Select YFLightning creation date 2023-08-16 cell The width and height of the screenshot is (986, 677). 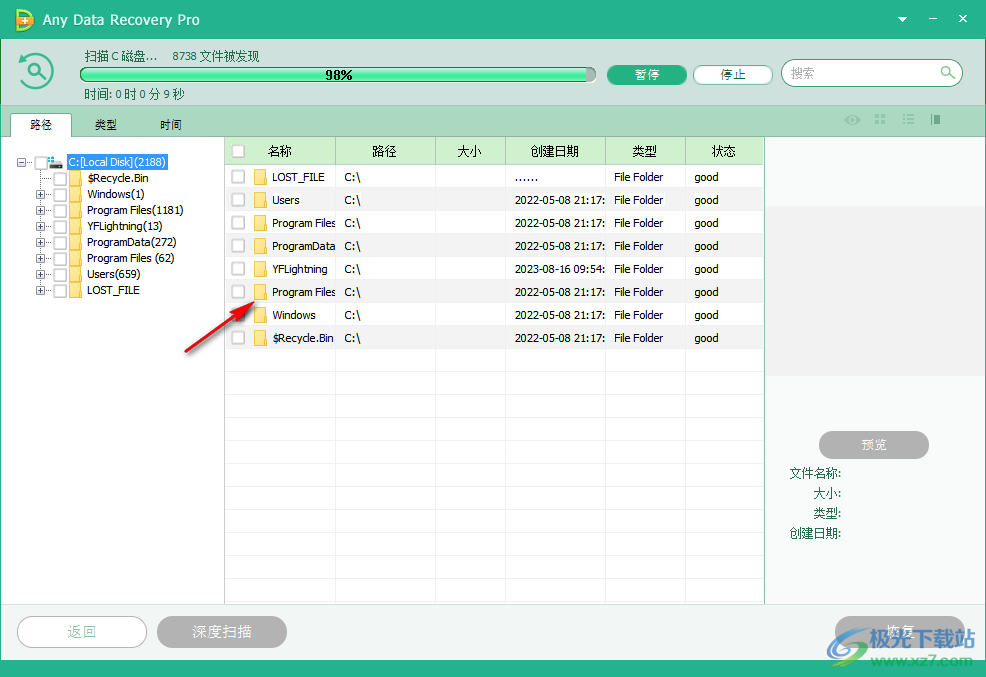click(x=555, y=269)
